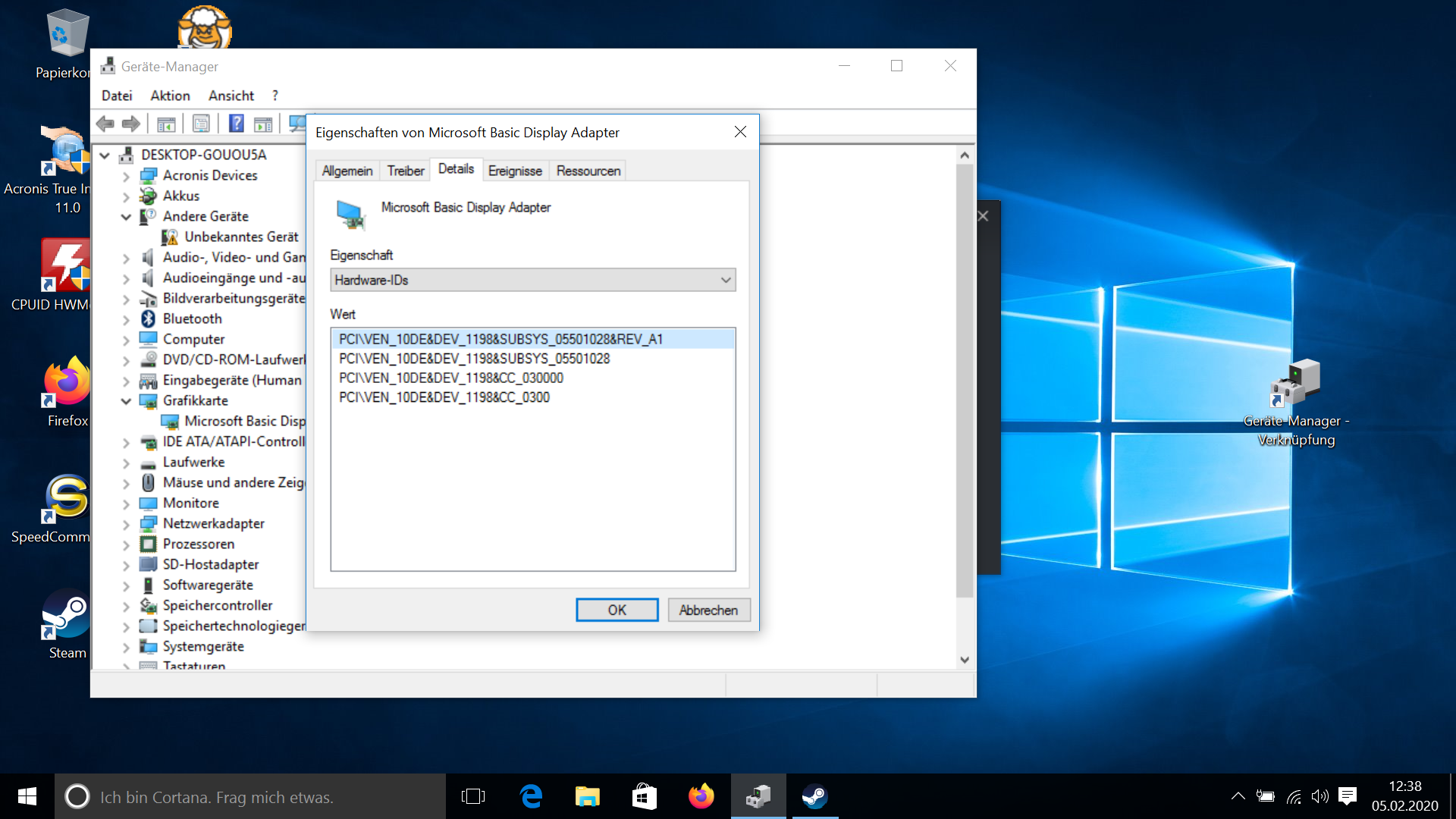1456x819 pixels.
Task: Collapse the Grafikkarte tree node
Action: 126,401
